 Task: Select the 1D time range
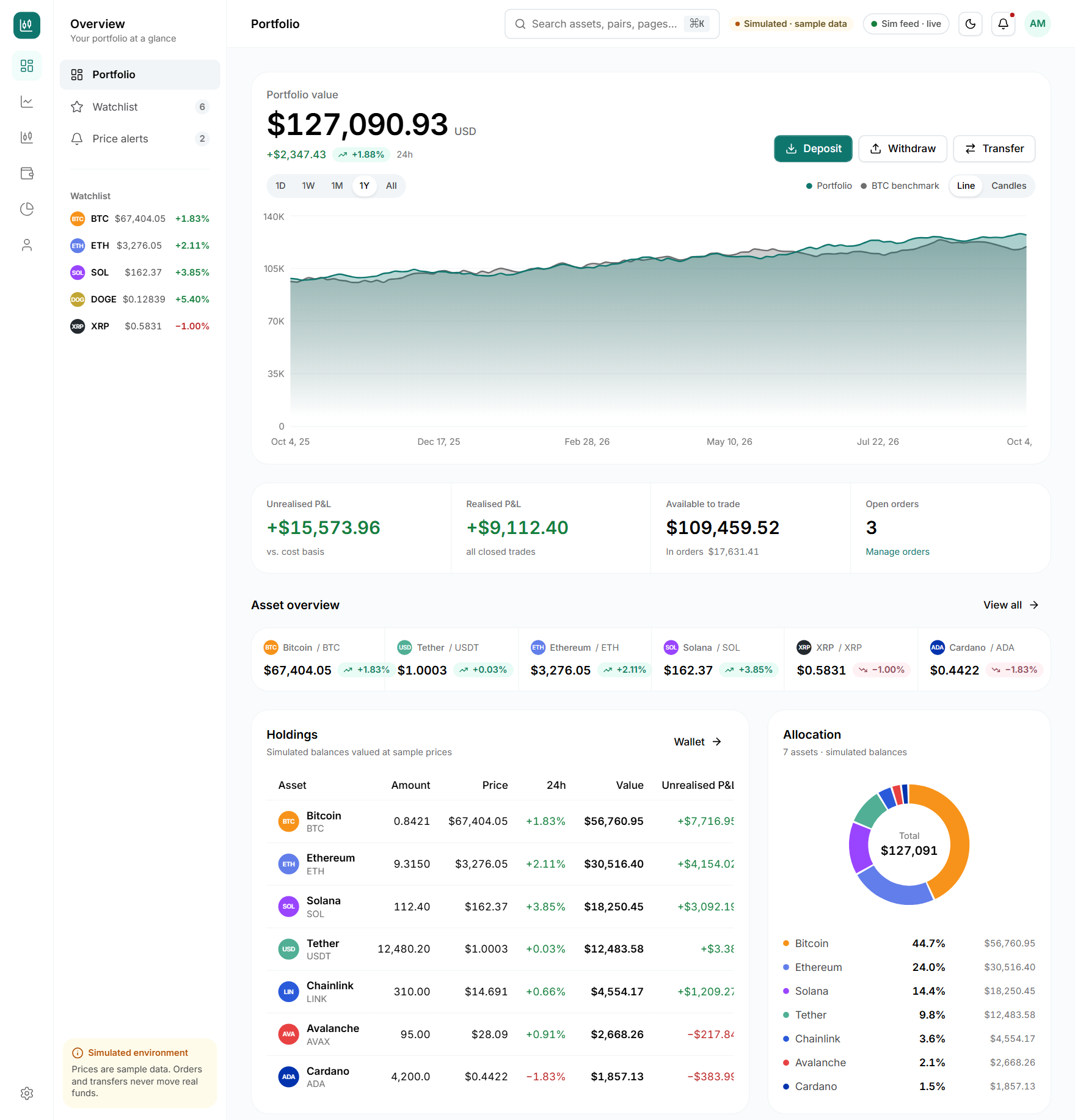coord(280,186)
